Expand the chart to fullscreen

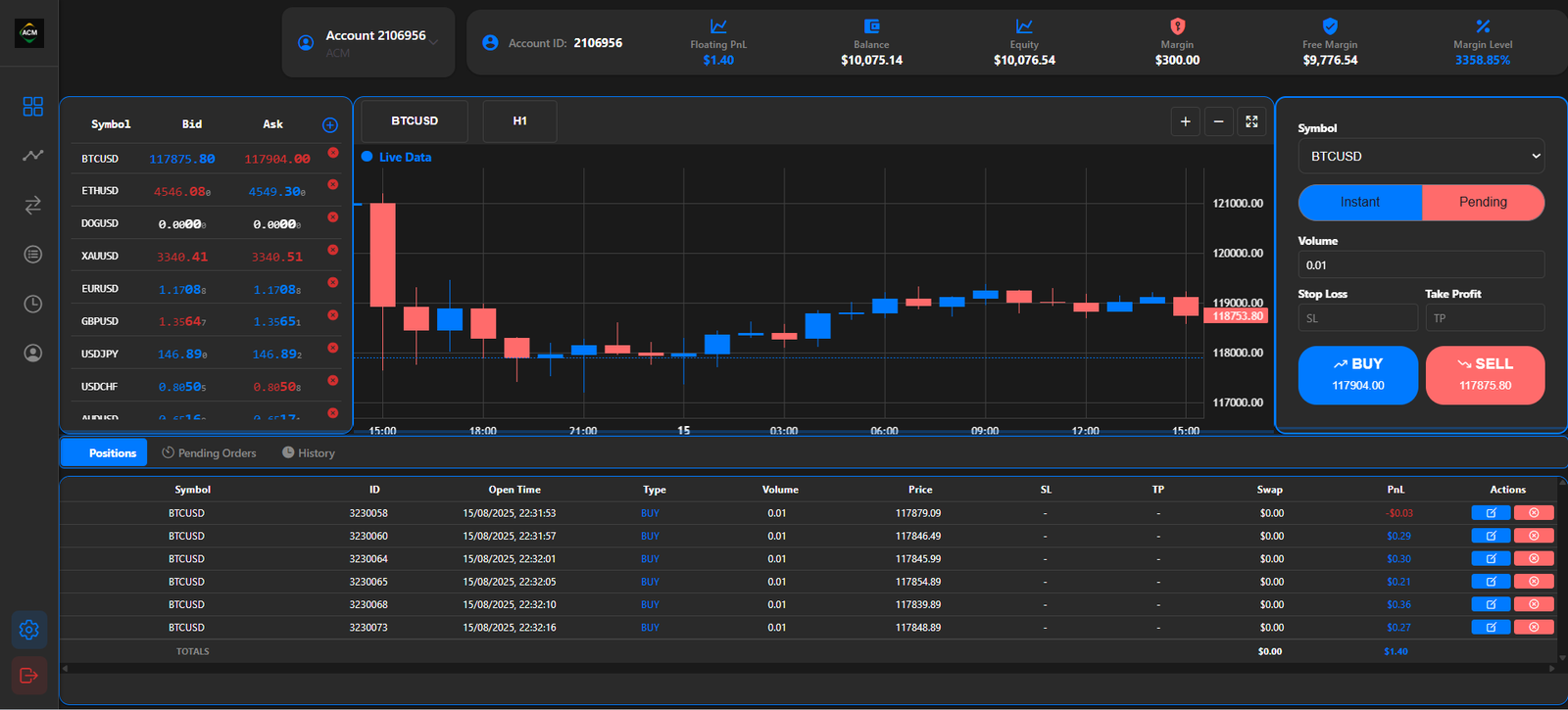(1251, 121)
